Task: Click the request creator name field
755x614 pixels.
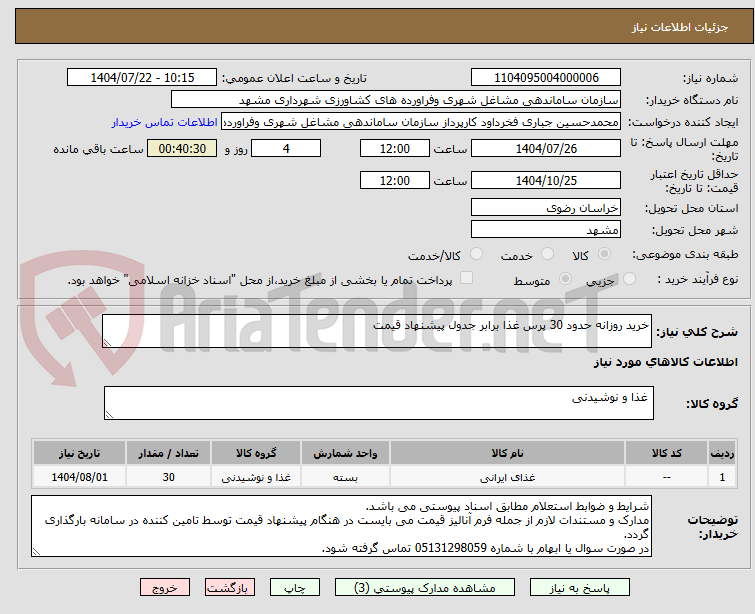Action: (421, 122)
